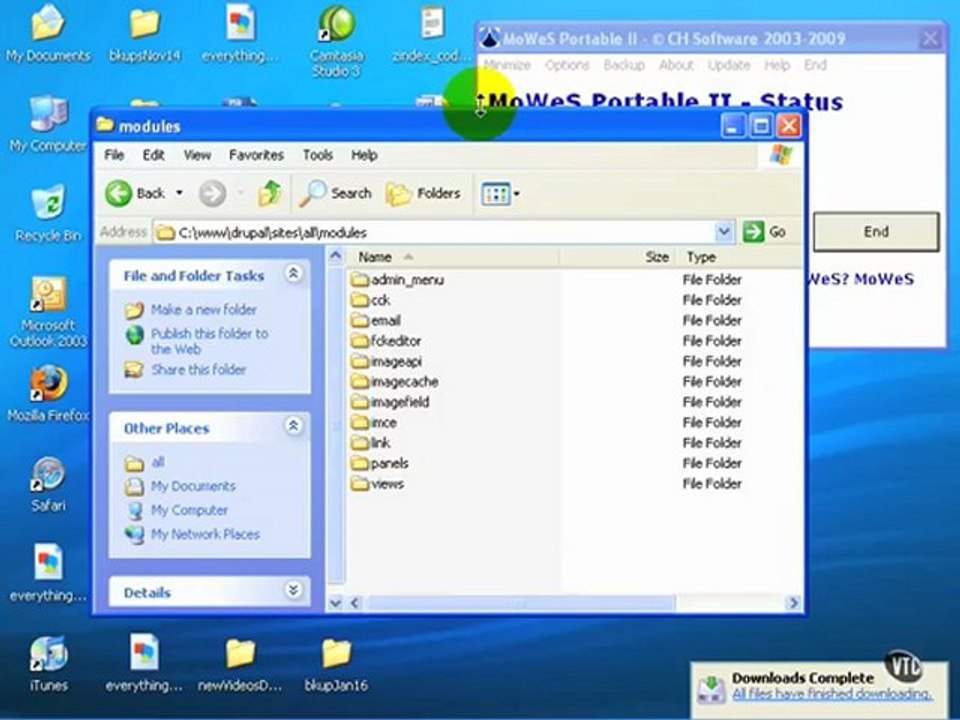Screen dimensions: 960x720
Task: Open the File menu
Action: pyautogui.click(x=114, y=156)
